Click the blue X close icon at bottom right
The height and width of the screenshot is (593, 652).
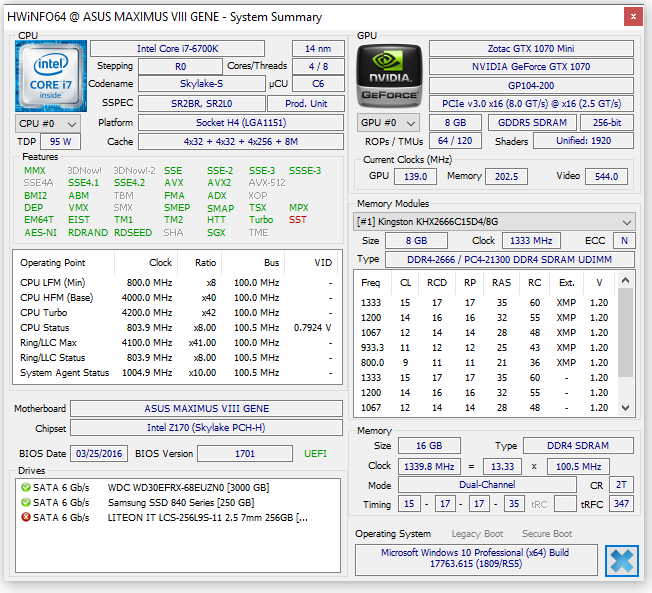click(622, 561)
